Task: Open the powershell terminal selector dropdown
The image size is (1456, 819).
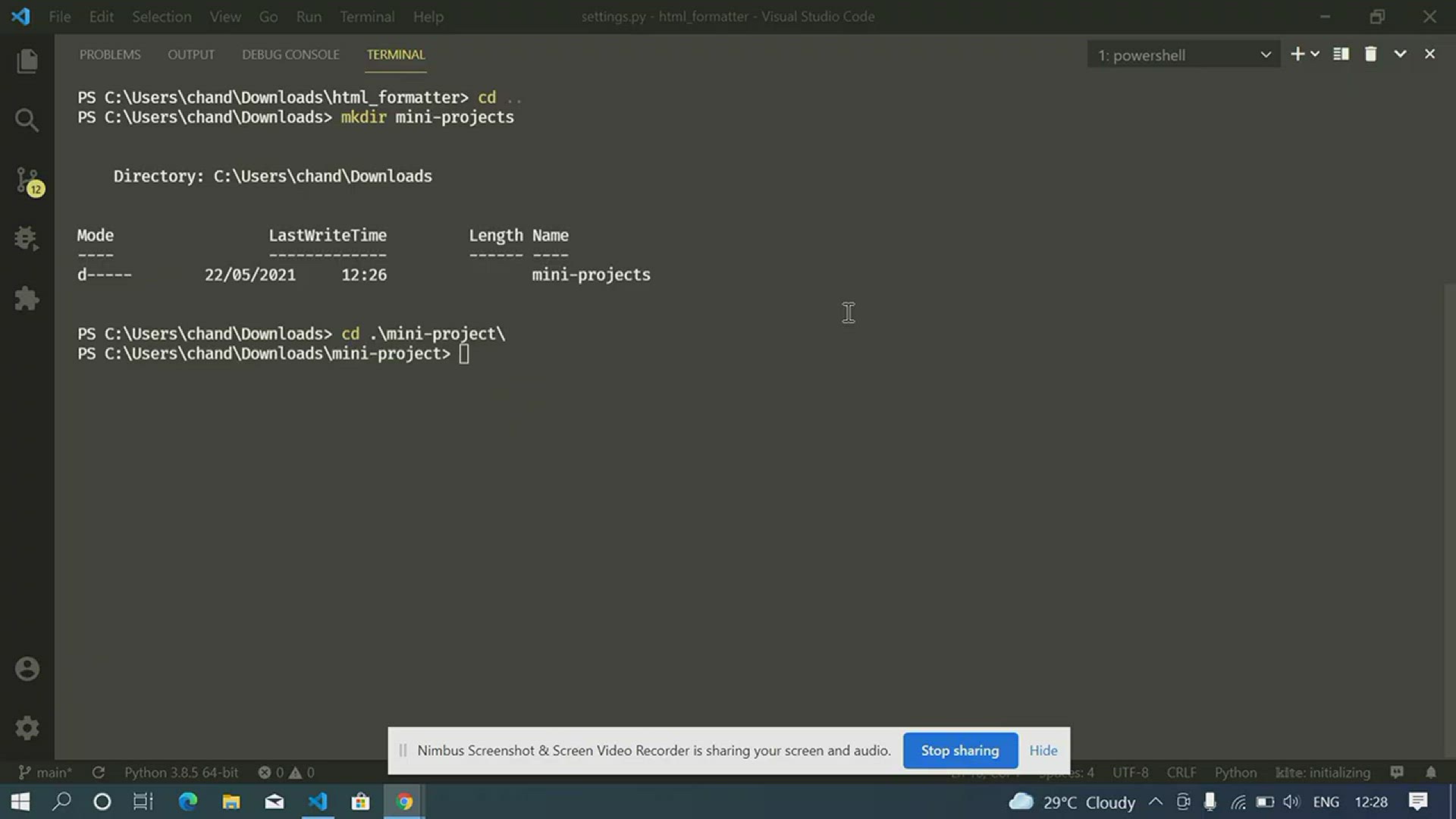Action: (1183, 55)
